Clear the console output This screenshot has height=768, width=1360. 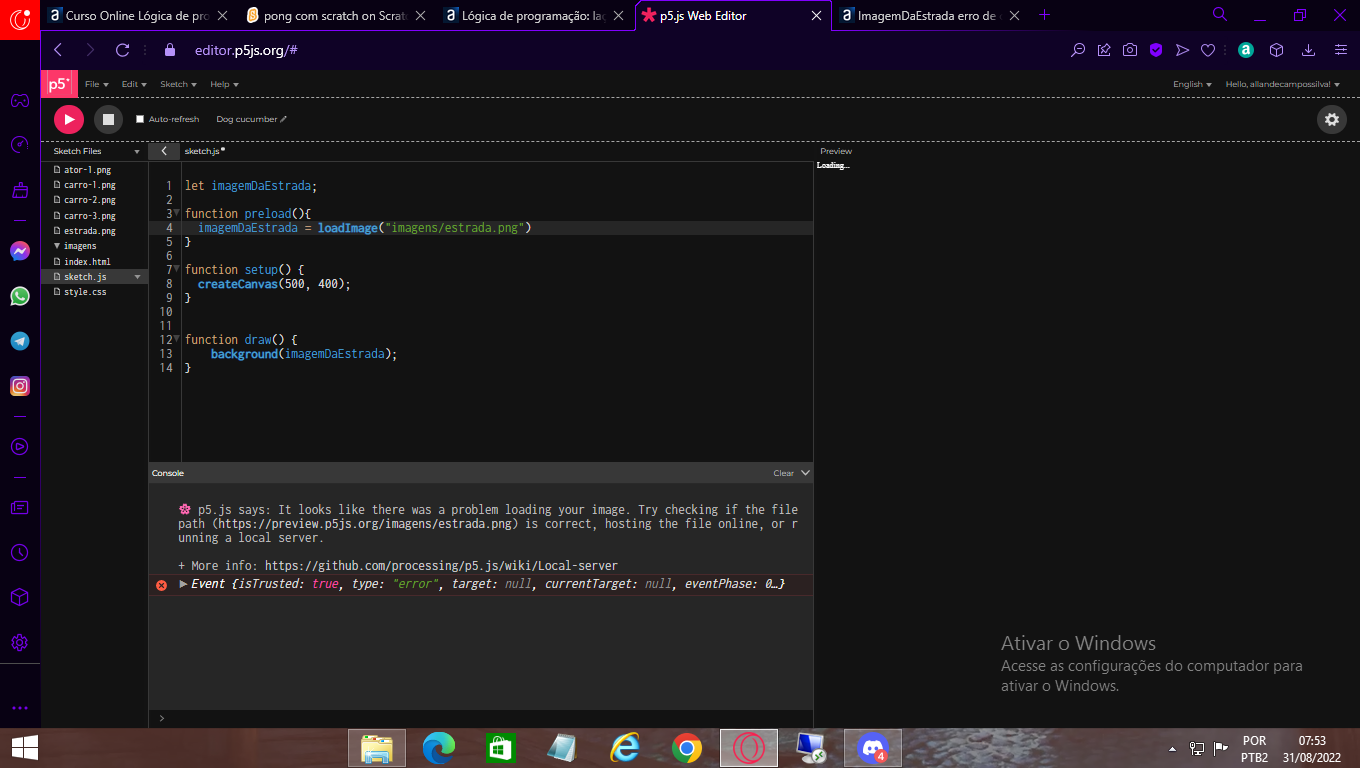pos(783,473)
